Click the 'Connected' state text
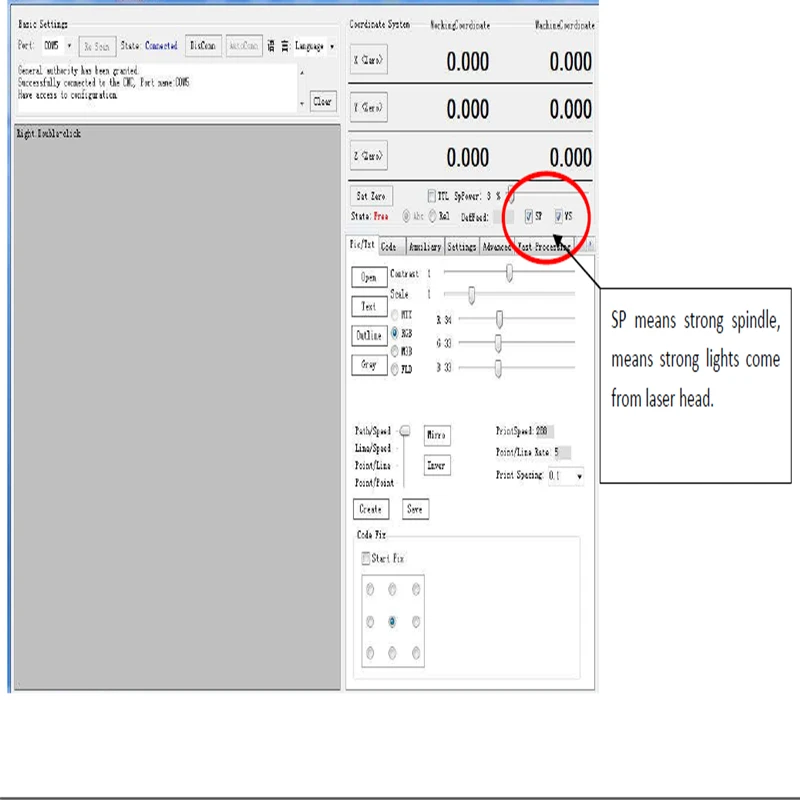Viewport: 800px width, 800px height. (x=161, y=45)
